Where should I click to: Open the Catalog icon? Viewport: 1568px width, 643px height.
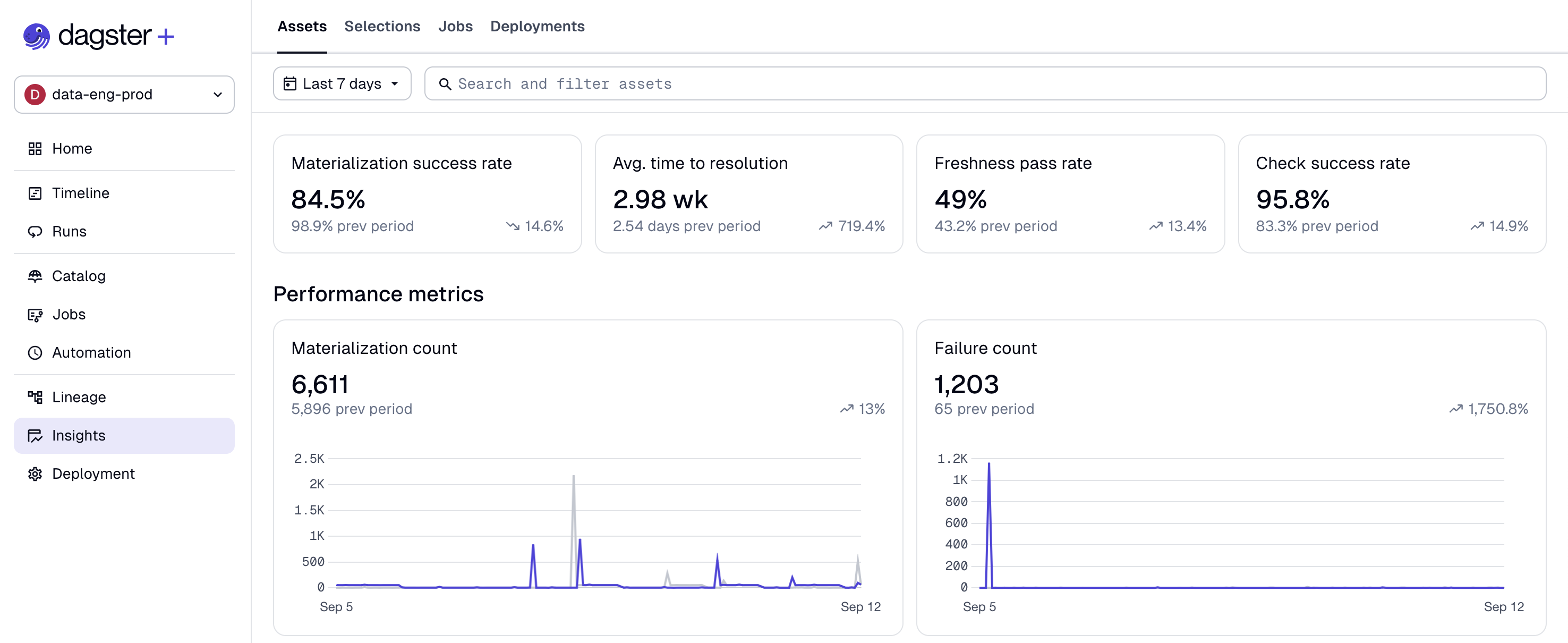[35, 276]
